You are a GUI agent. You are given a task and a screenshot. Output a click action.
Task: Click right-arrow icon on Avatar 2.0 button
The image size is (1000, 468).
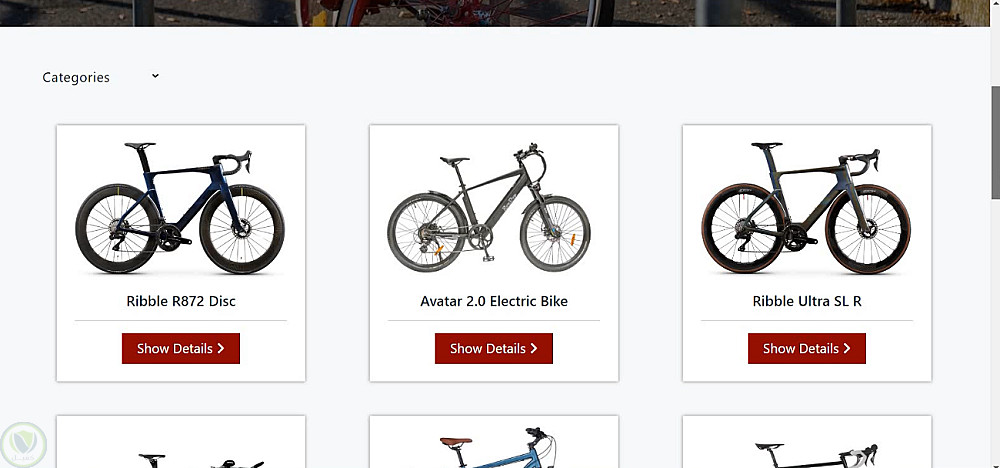[534, 349]
